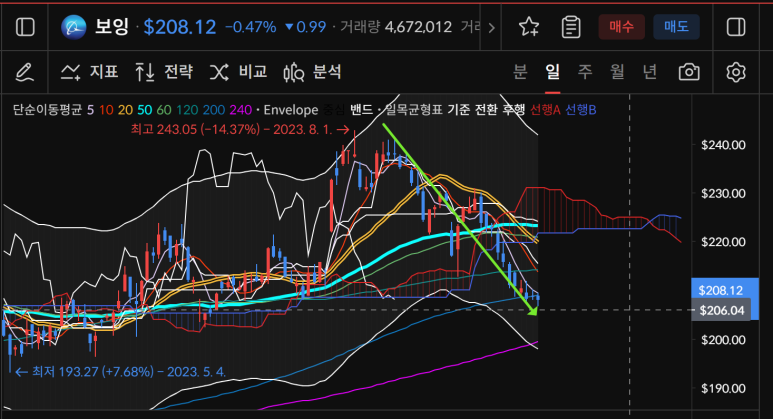Click the 거래량 4,672,012 volume text

396,27
